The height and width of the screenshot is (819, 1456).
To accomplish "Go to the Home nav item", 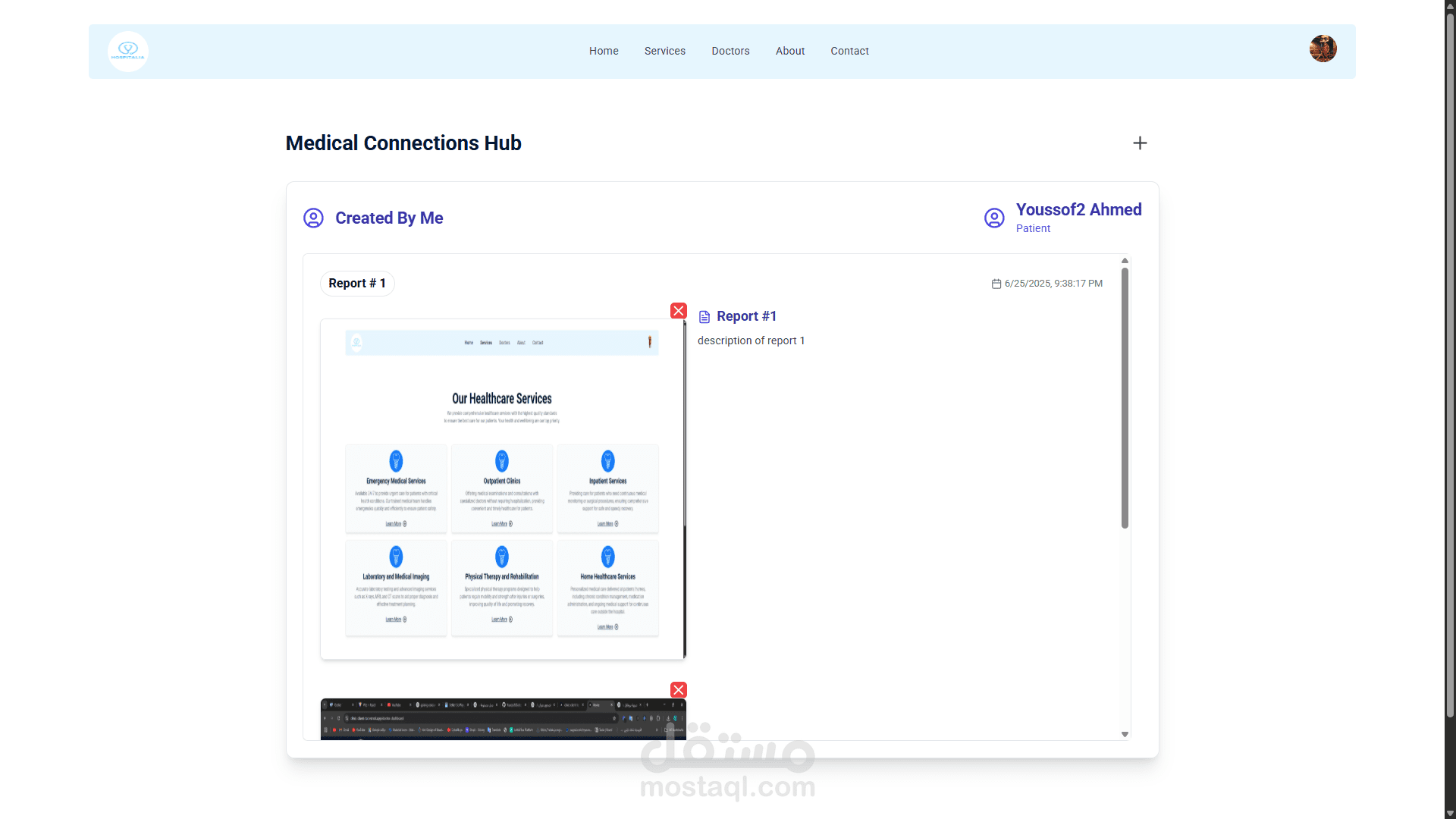I will click(x=604, y=51).
